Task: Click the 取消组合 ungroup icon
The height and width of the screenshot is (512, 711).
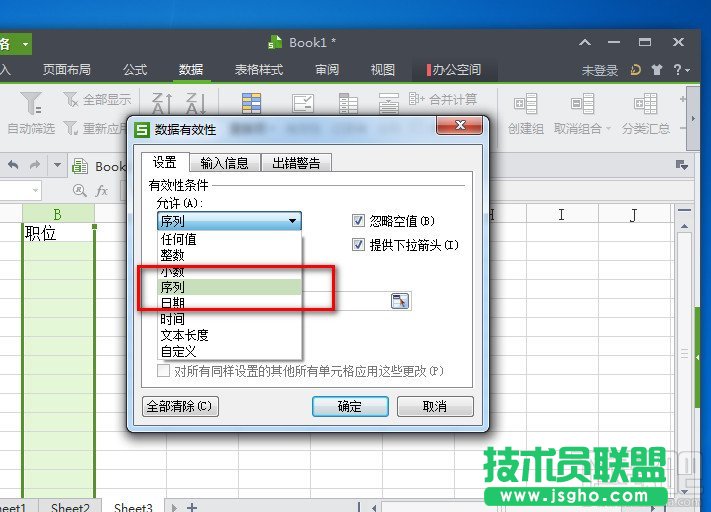Action: click(x=582, y=103)
